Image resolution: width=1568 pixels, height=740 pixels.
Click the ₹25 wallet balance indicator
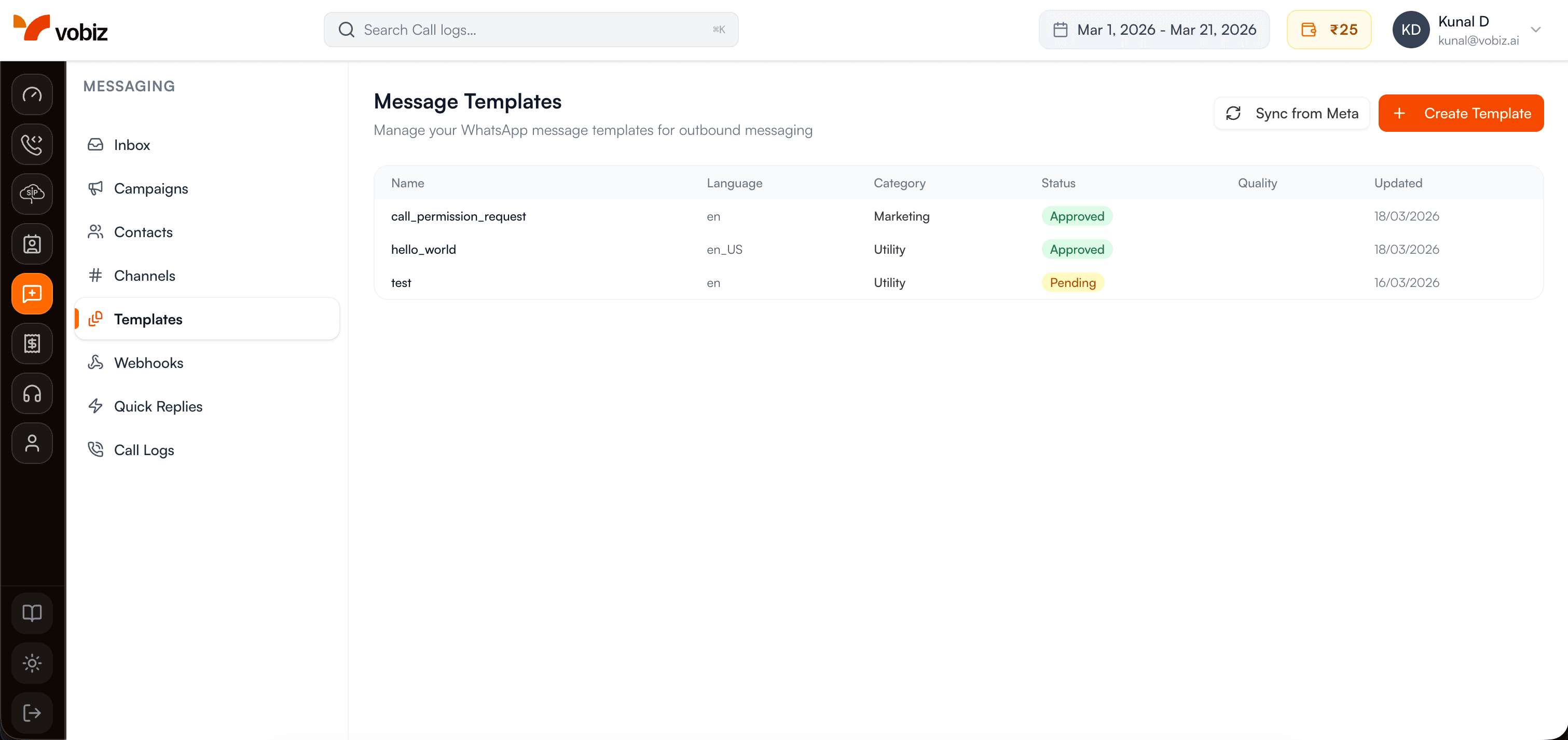(x=1329, y=29)
